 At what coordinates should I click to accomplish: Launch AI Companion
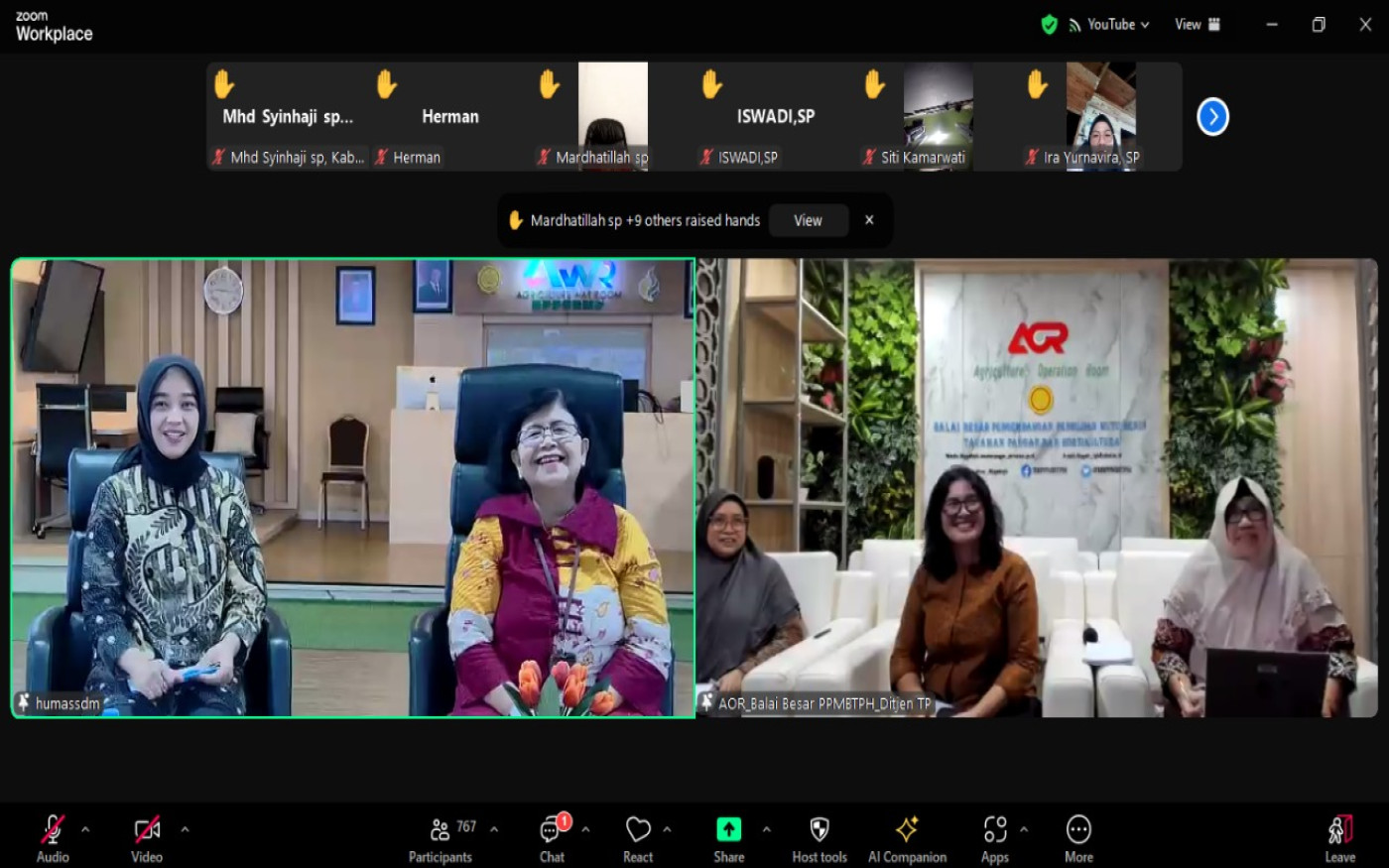[x=907, y=838]
